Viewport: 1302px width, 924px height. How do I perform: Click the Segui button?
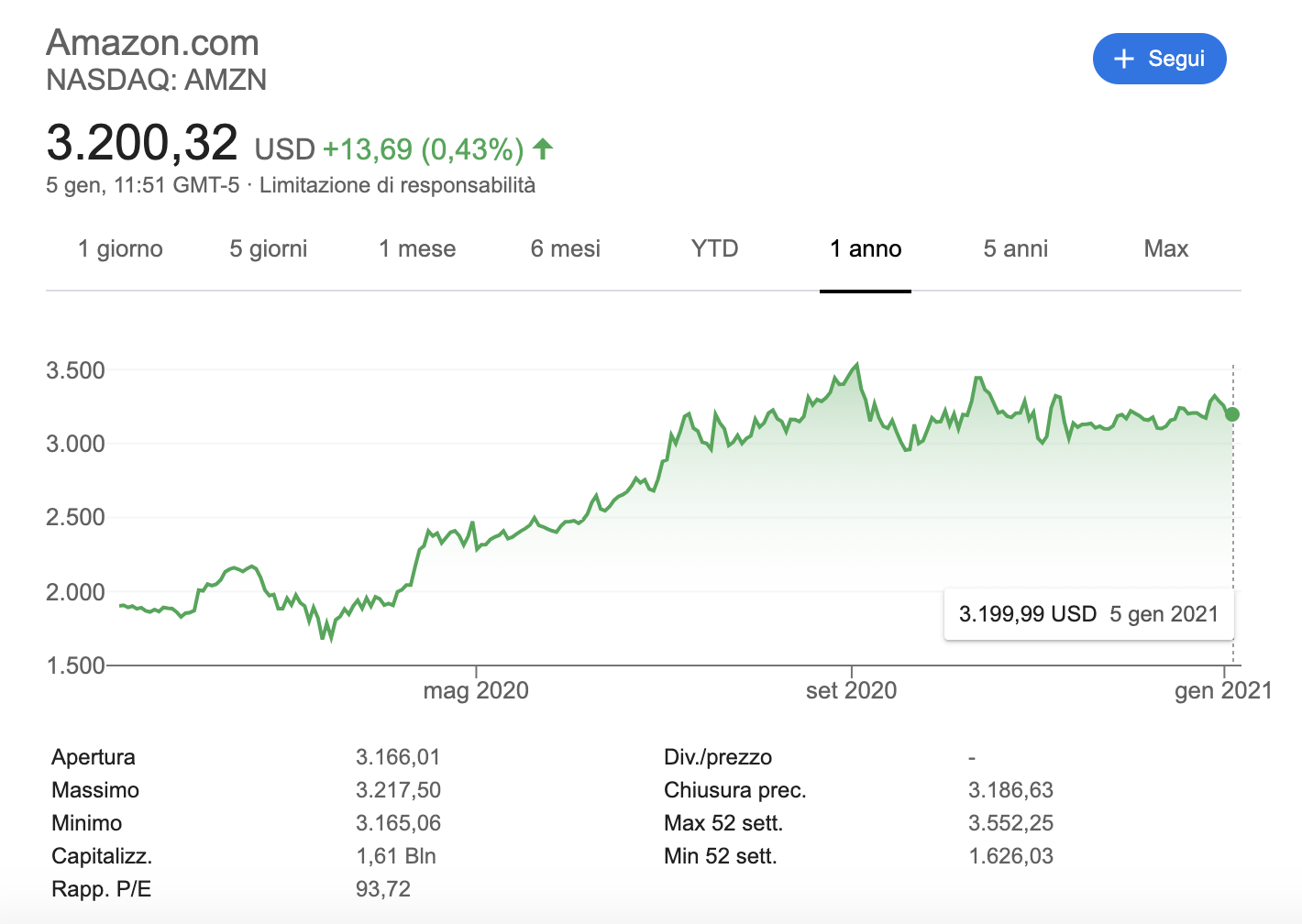1160,58
